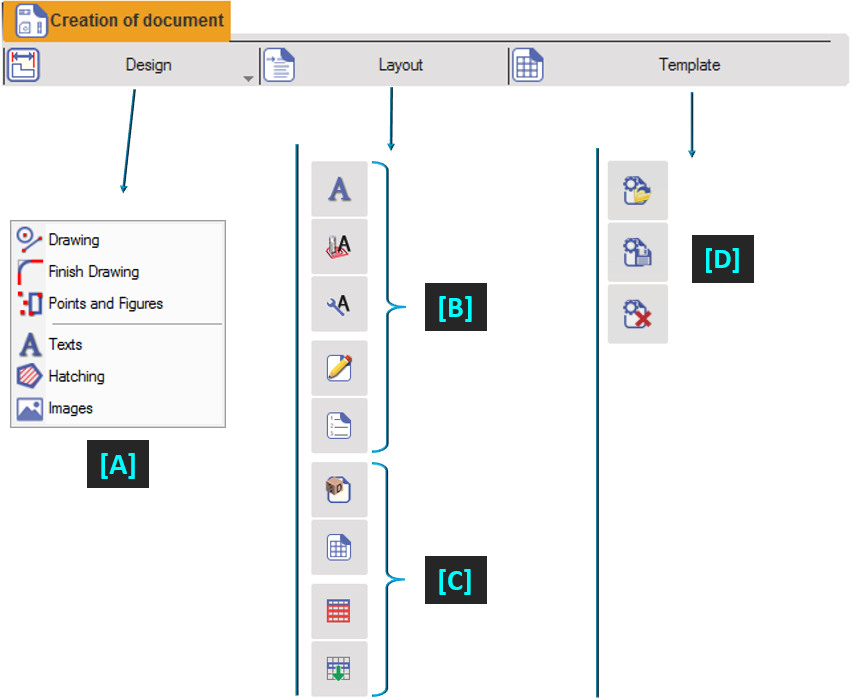This screenshot has width=852, height=699.
Task: Click the template gear with red X icon
Action: click(x=637, y=315)
